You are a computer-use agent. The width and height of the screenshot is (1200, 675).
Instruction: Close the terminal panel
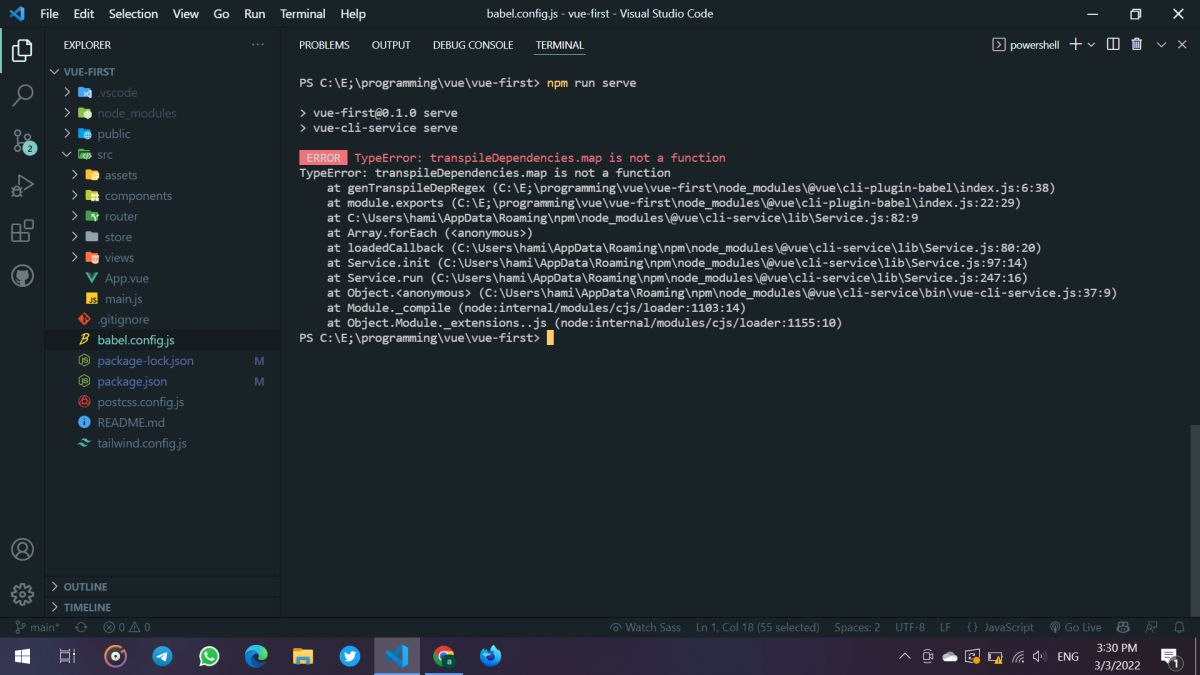pos(1182,45)
